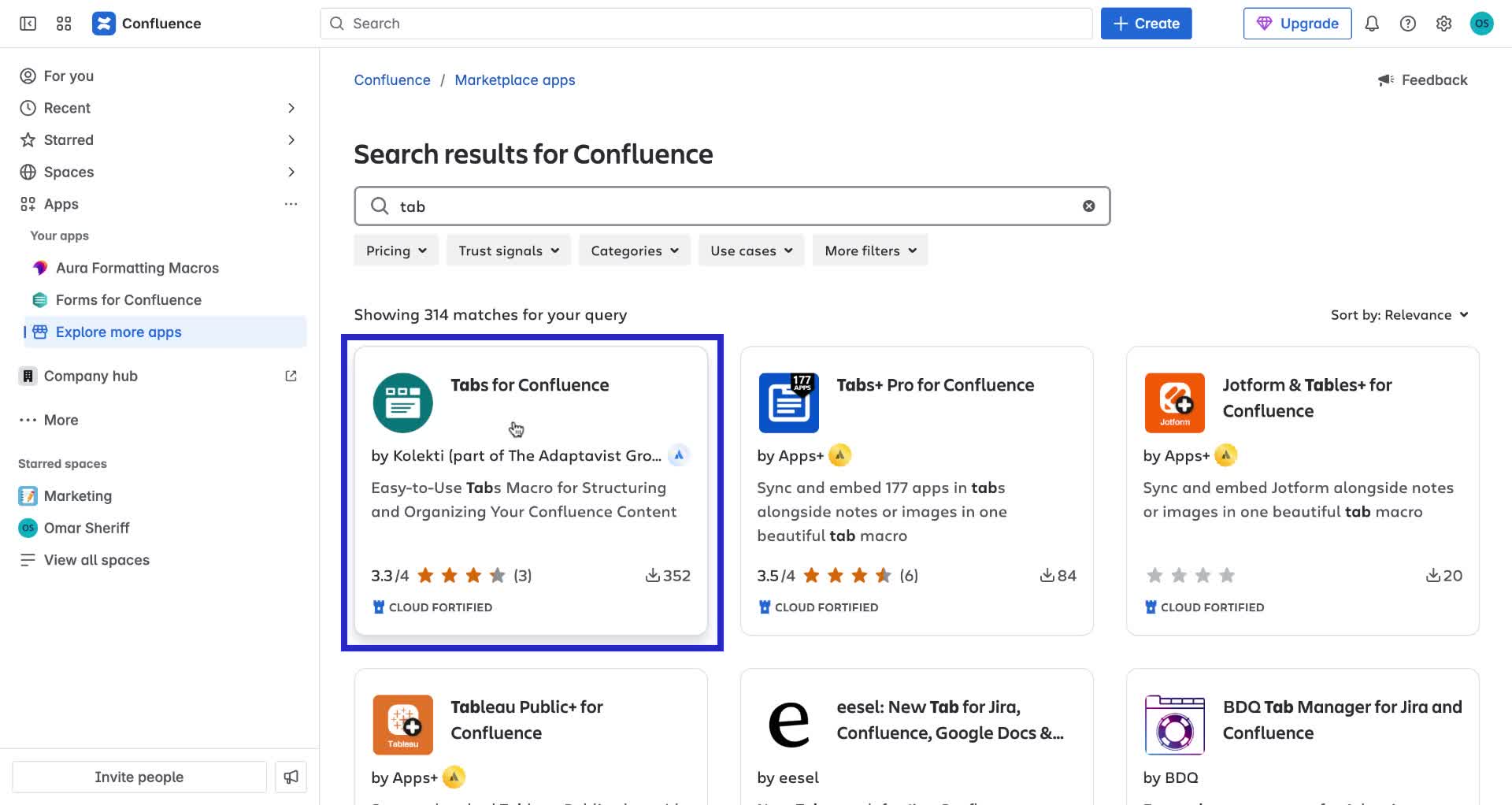Expand the Spaces section
Image resolution: width=1512 pixels, height=805 pixels.
(291, 172)
